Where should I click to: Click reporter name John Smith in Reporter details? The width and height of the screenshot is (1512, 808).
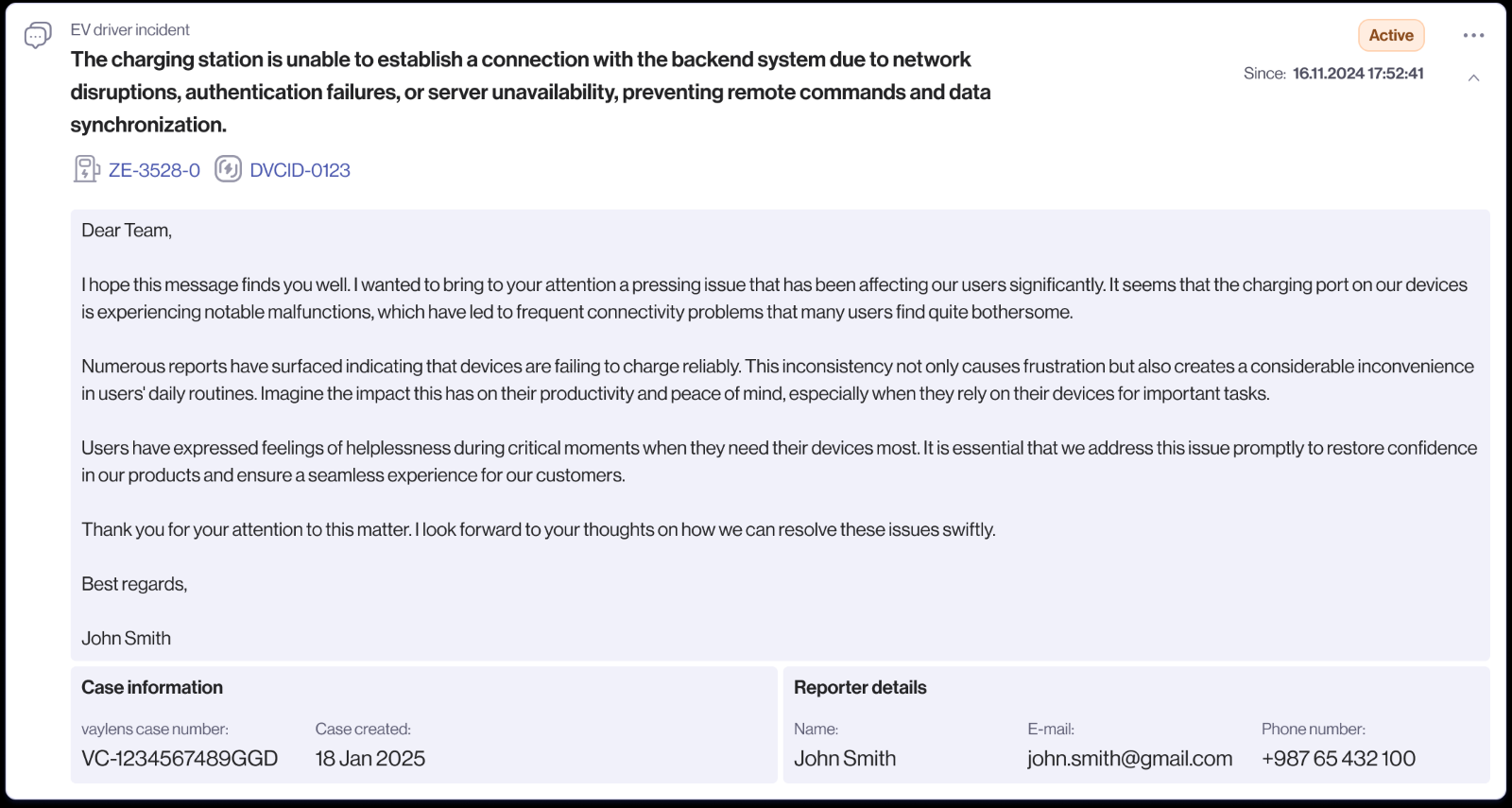click(x=845, y=758)
